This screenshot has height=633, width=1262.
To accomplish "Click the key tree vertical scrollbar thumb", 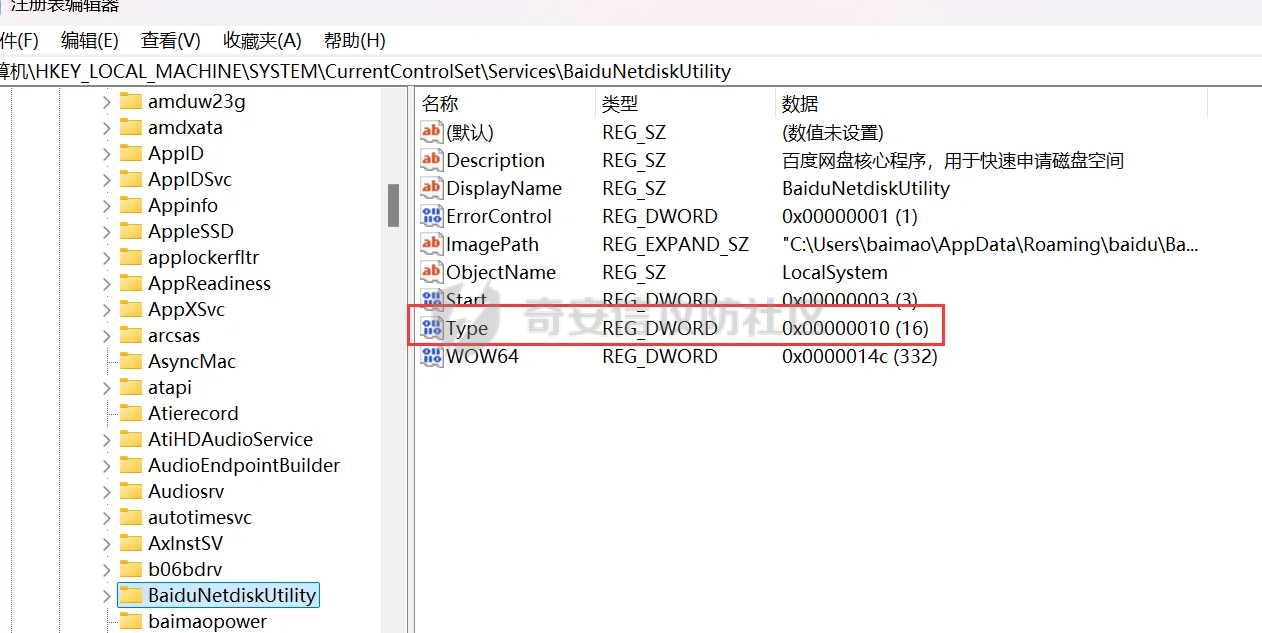I will [x=393, y=205].
